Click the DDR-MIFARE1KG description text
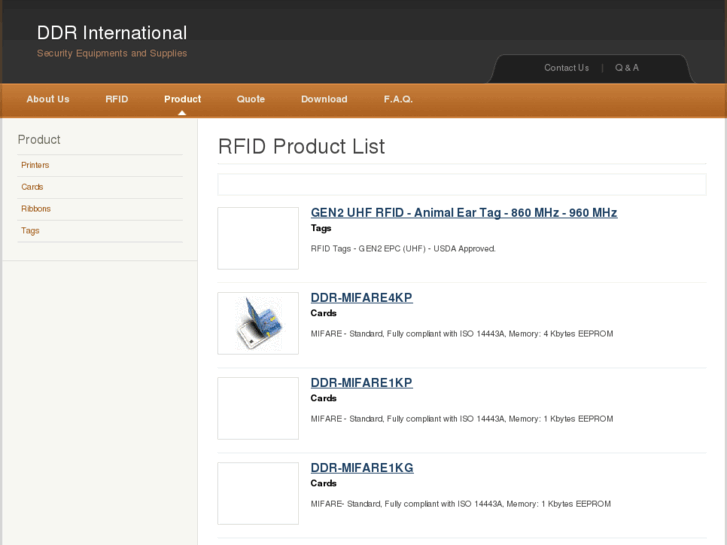This screenshot has height=545, width=727. click(461, 504)
